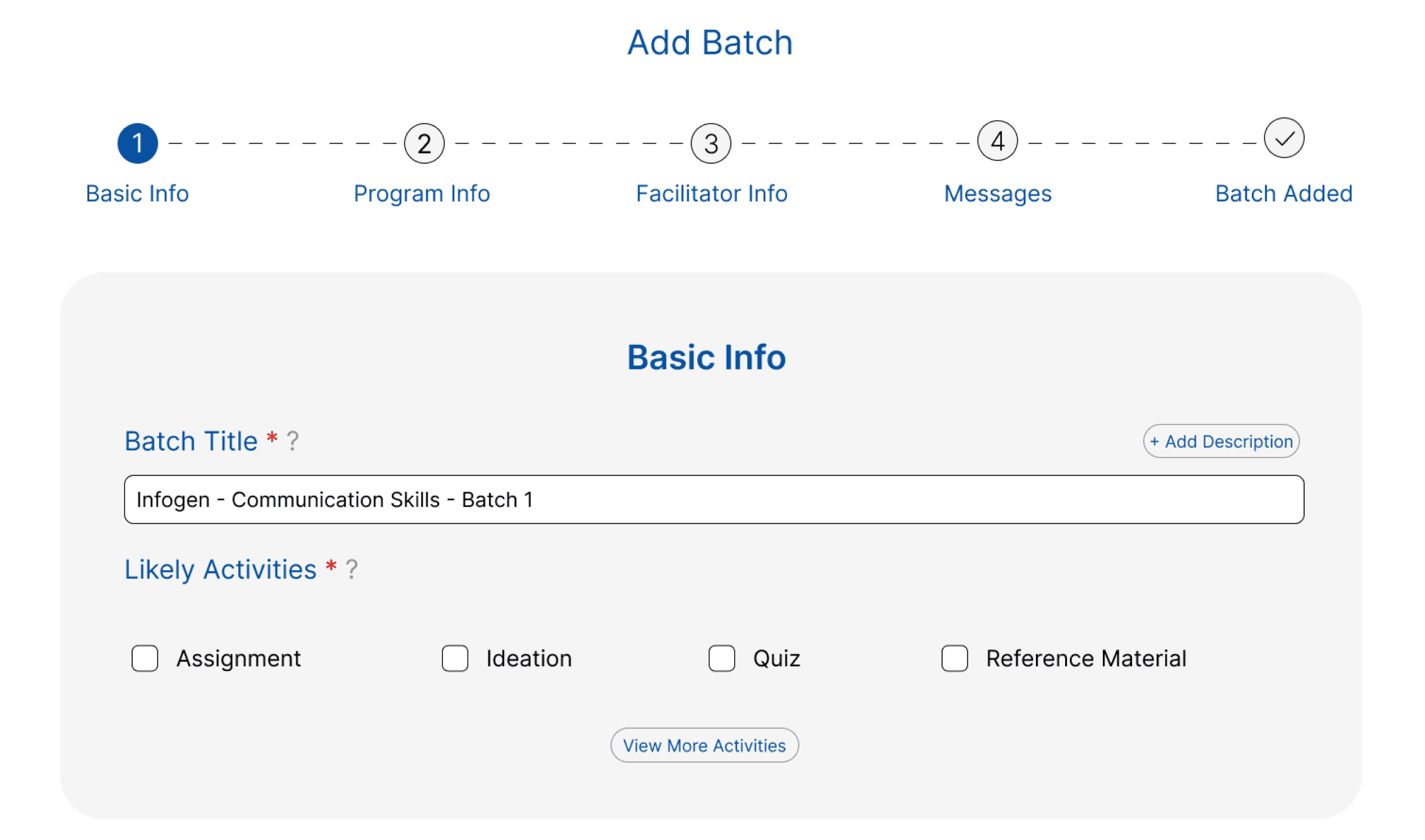Tick the Ideation checkbox
Viewport: 1425px width, 840px height.
tap(455, 658)
